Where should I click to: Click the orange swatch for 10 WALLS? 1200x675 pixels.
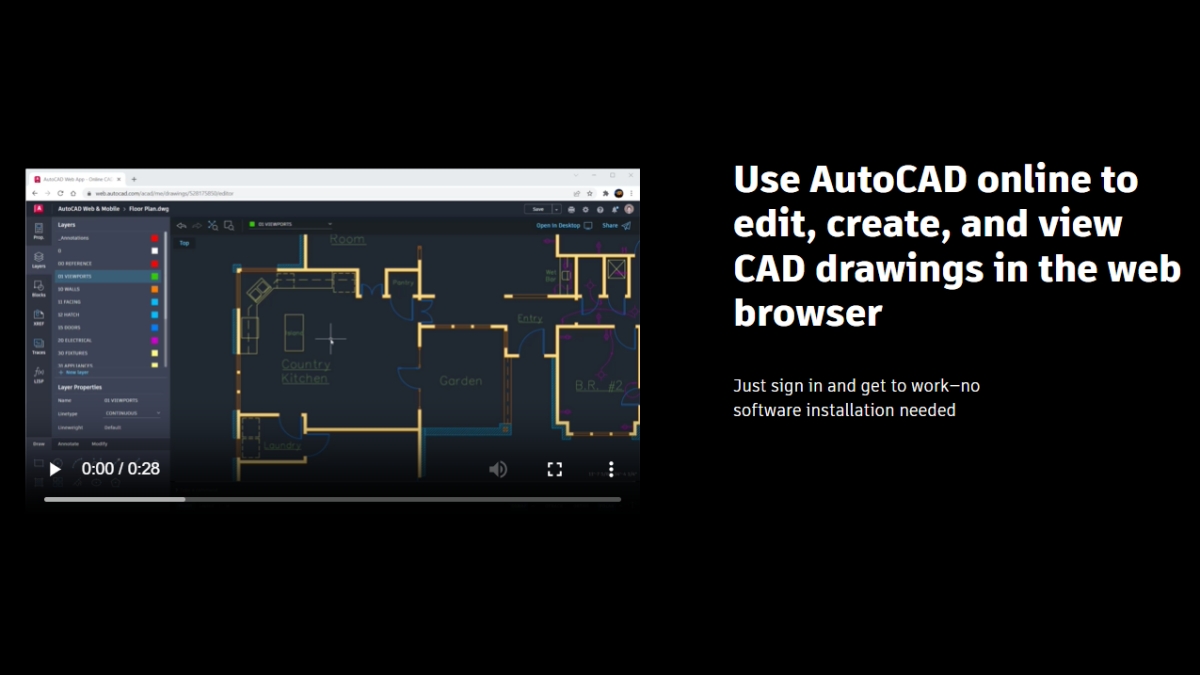click(x=154, y=289)
